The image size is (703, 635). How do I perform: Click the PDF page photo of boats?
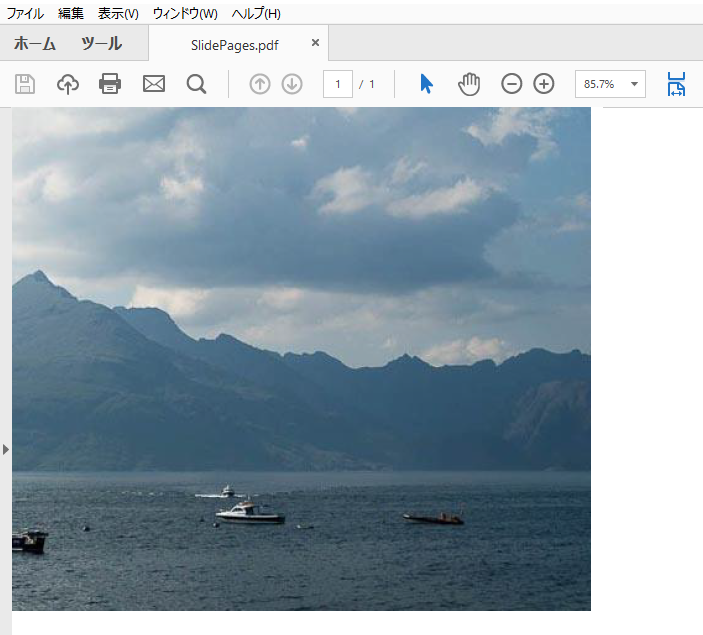tap(301, 359)
